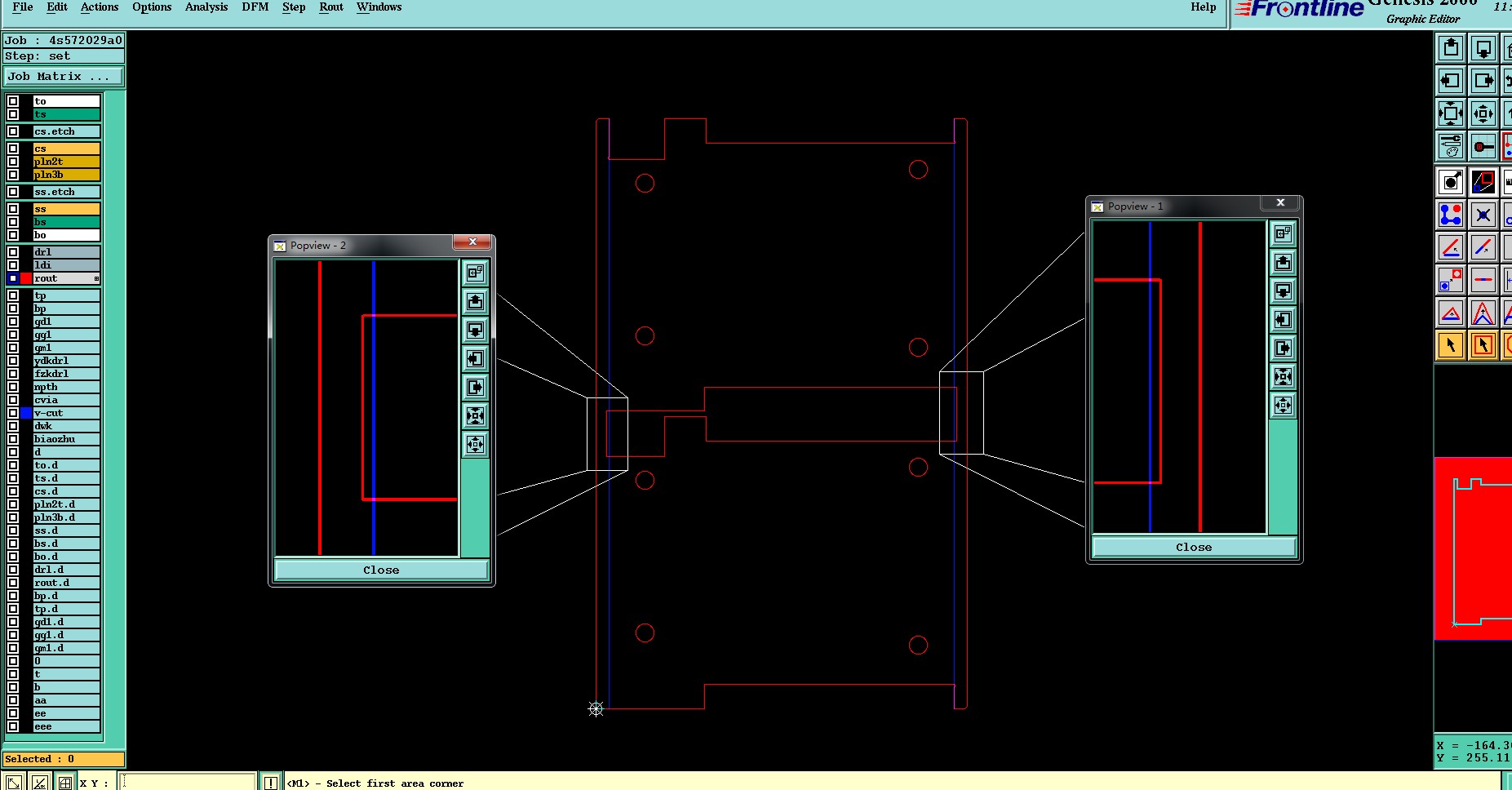
Task: Click the blue v-cut layer color swatch
Action: 26,413
